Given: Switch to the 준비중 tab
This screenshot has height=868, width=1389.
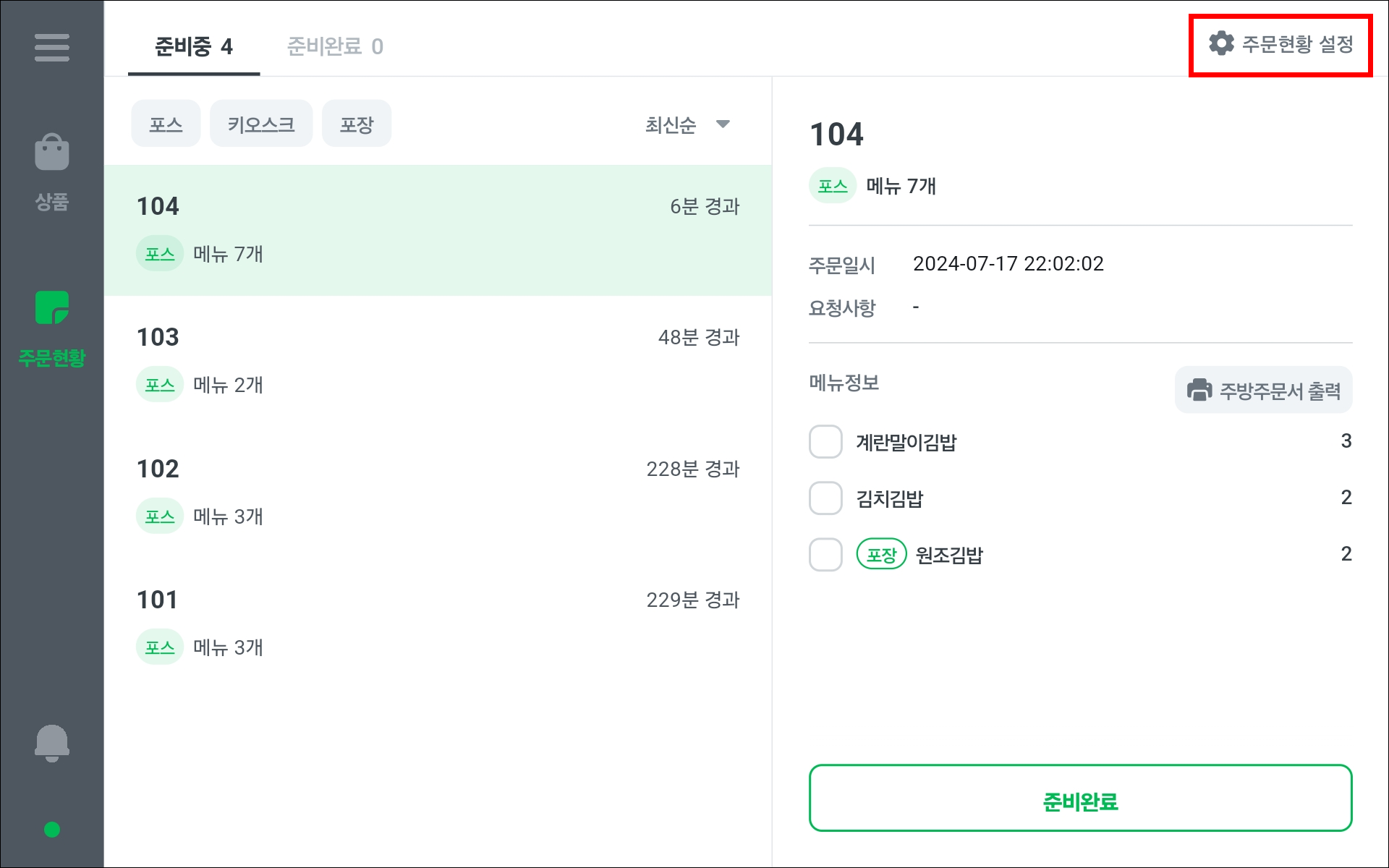Looking at the screenshot, I should [x=193, y=47].
